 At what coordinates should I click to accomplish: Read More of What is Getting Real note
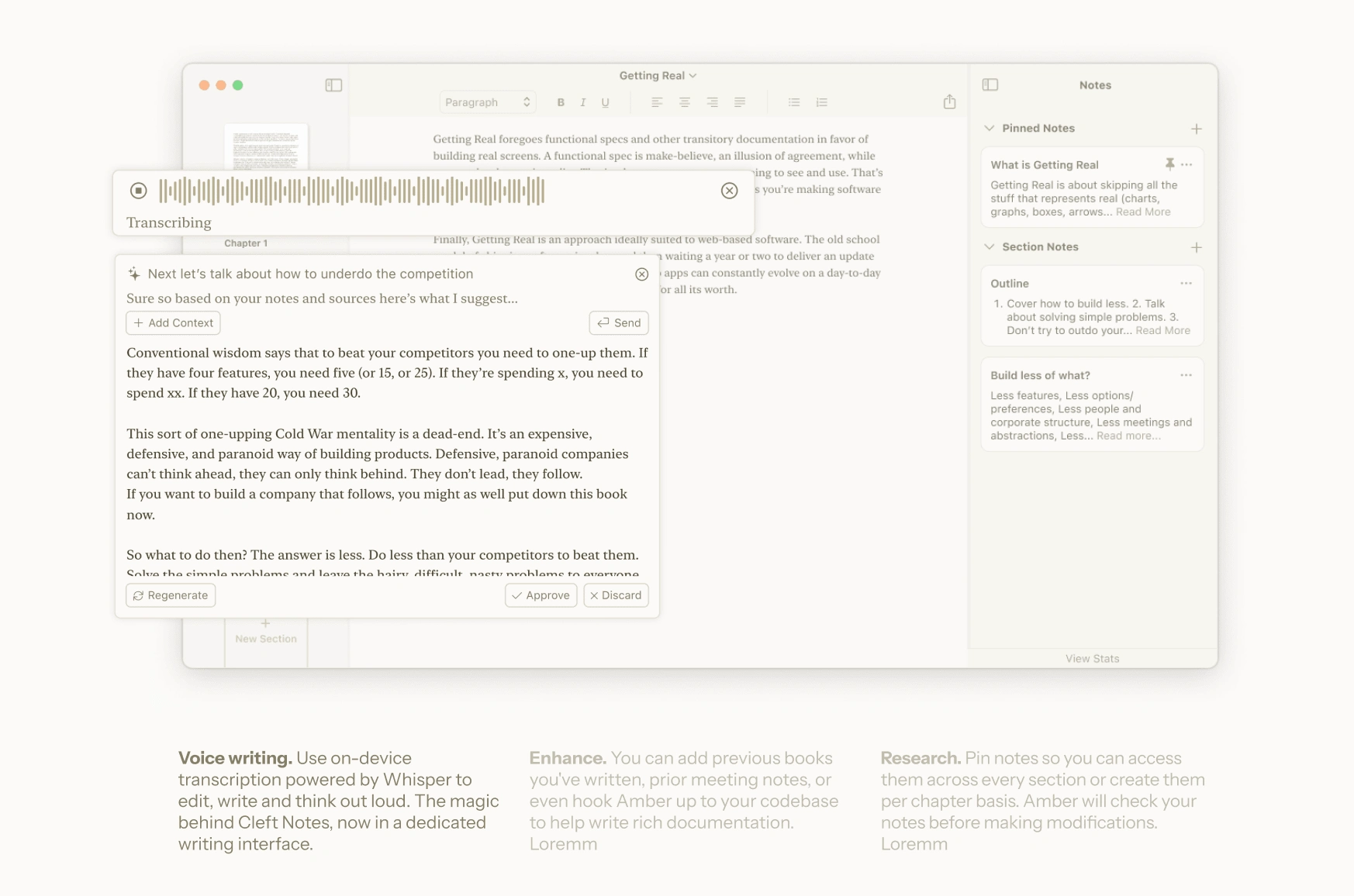(1143, 212)
